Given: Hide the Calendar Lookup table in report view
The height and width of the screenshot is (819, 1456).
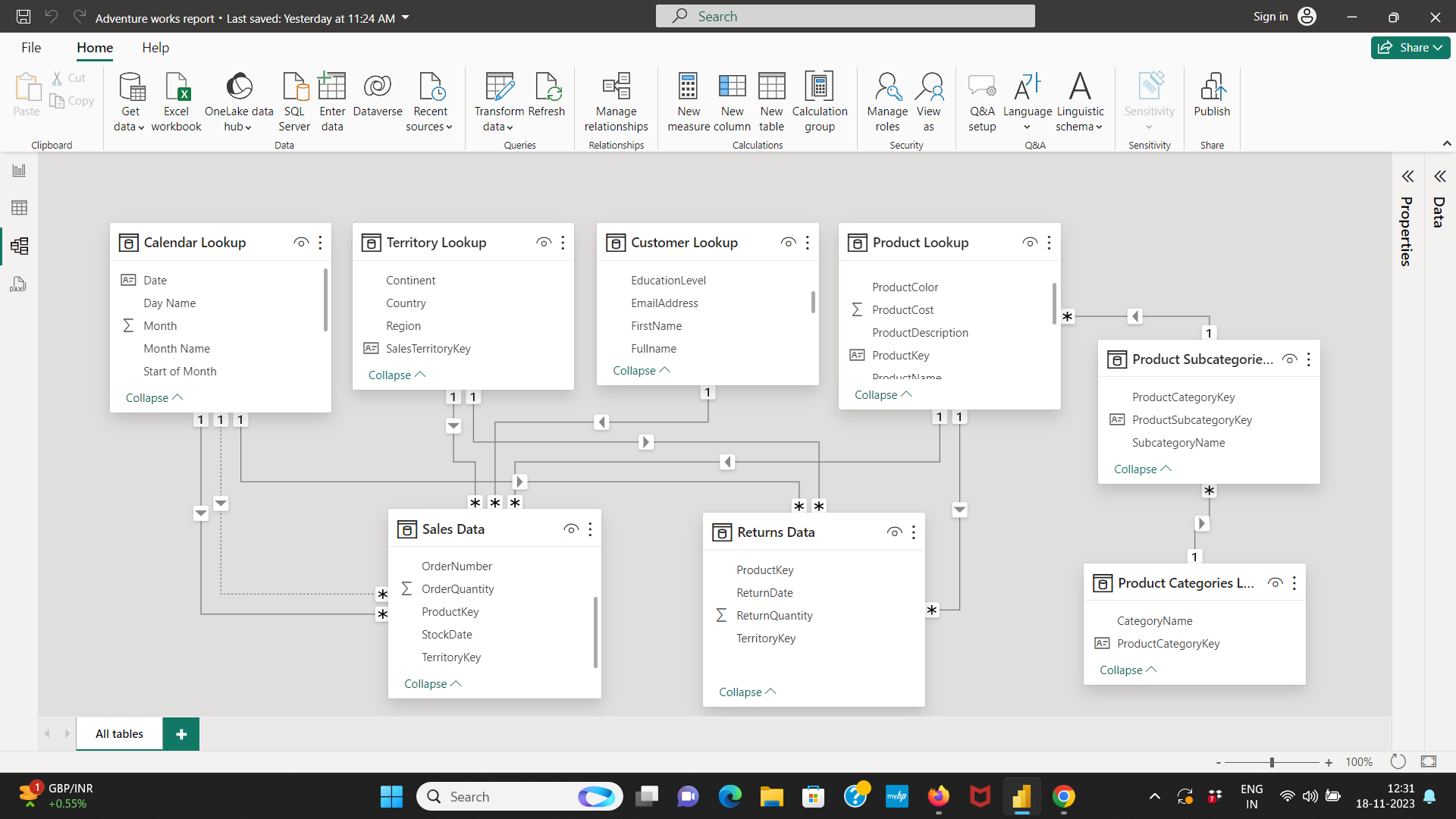Looking at the screenshot, I should tap(300, 242).
